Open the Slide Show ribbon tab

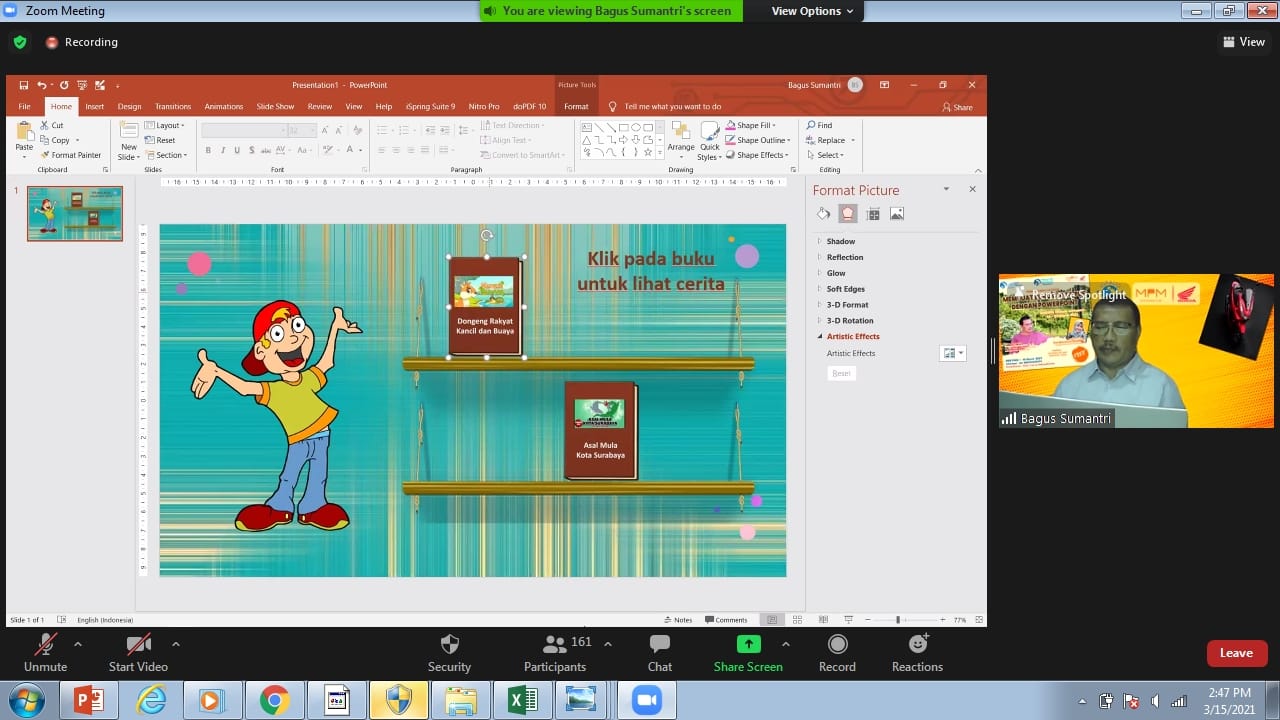tap(275, 106)
